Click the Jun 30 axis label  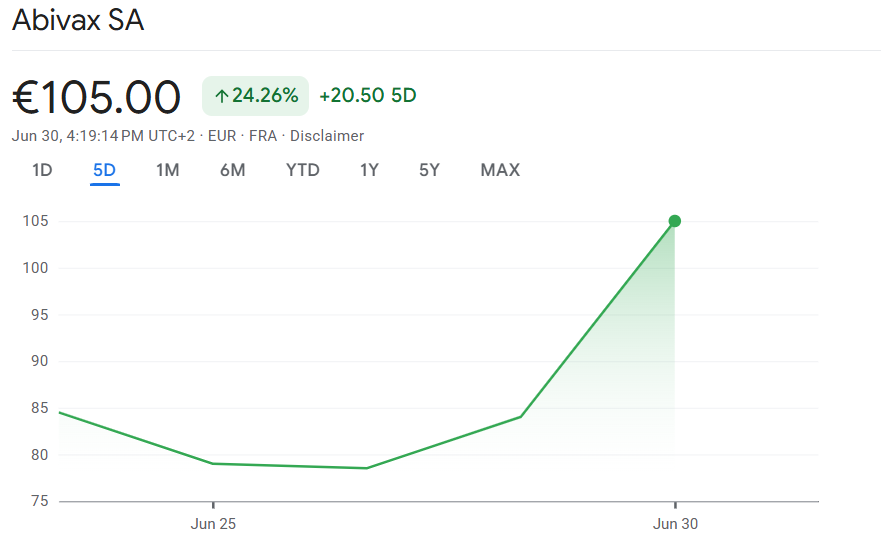(x=675, y=524)
